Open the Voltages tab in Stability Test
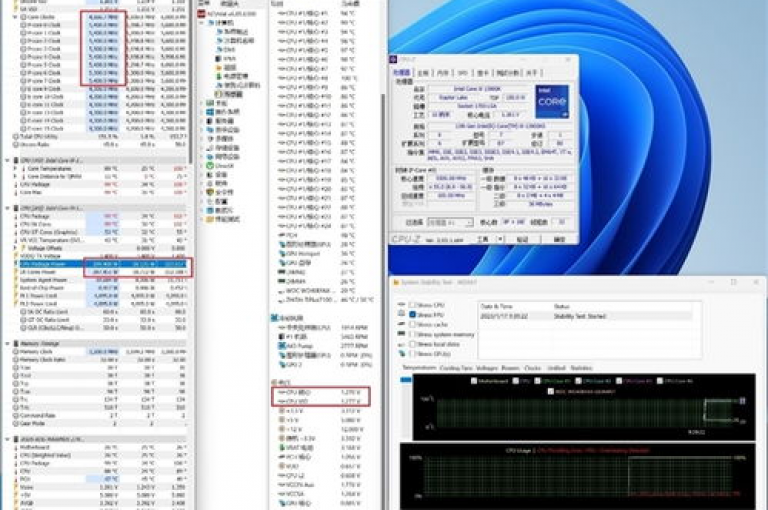 coord(486,368)
